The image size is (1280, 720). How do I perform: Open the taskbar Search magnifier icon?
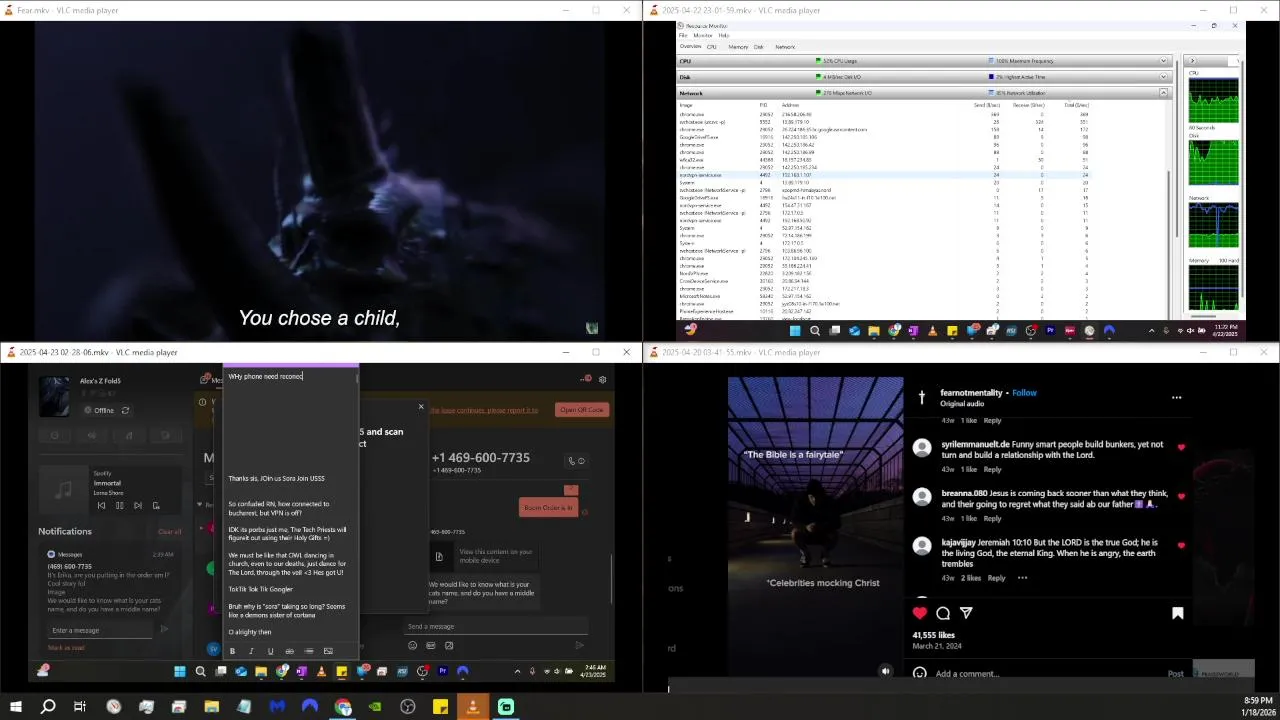tap(48, 707)
